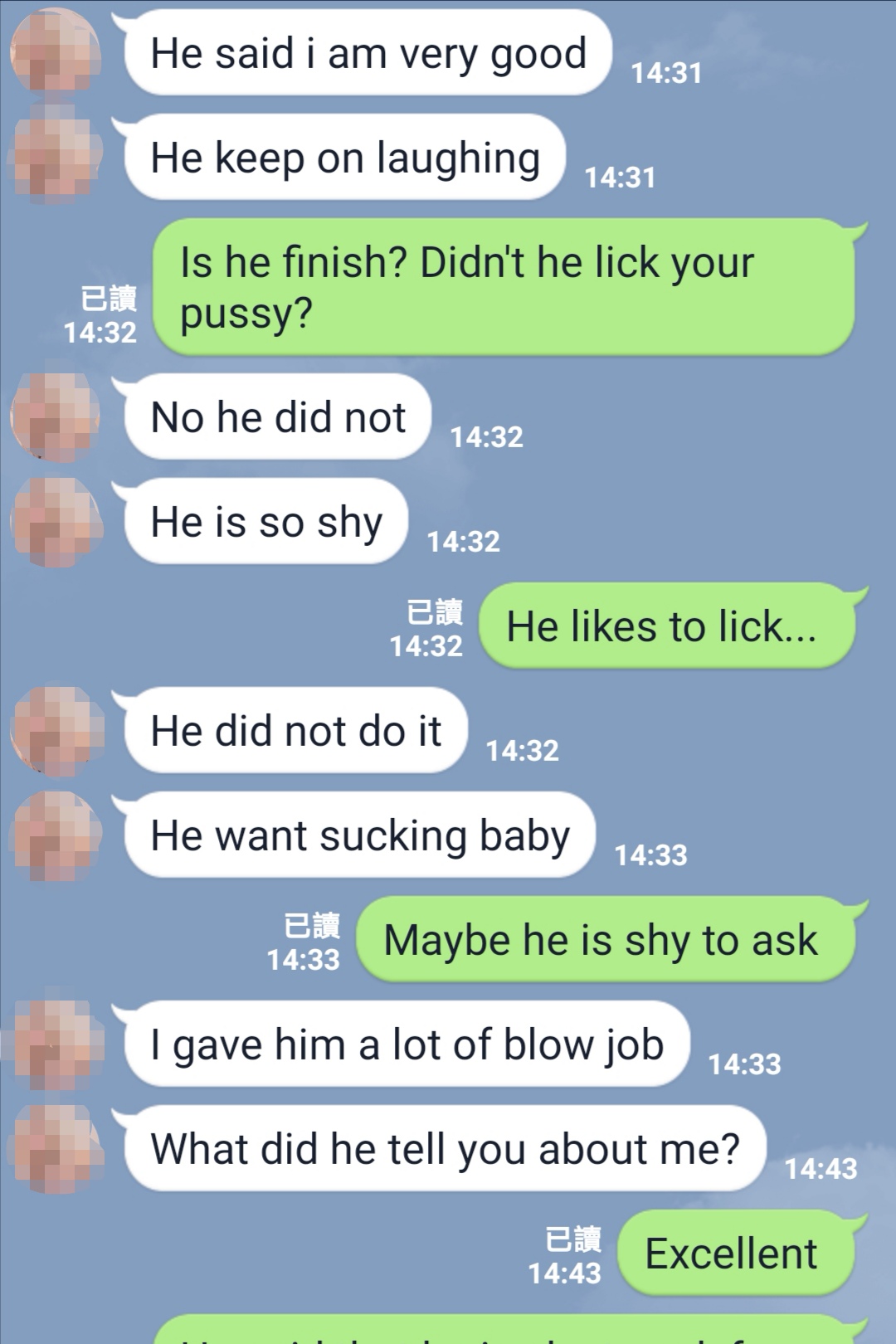Tap the "He did not do it" message
The image size is (896, 1344).
pos(295,730)
